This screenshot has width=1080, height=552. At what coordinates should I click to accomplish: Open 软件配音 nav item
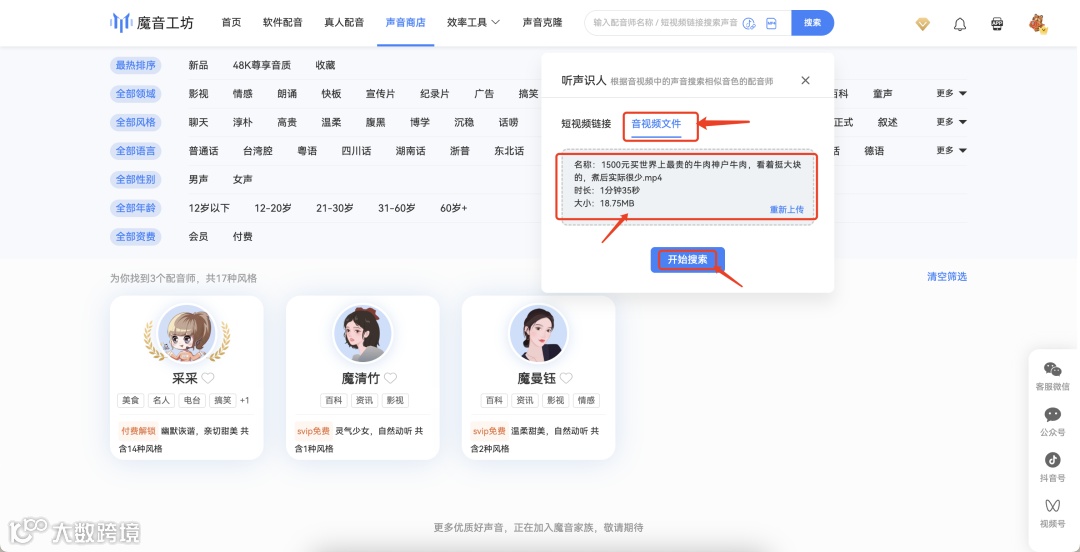(282, 23)
